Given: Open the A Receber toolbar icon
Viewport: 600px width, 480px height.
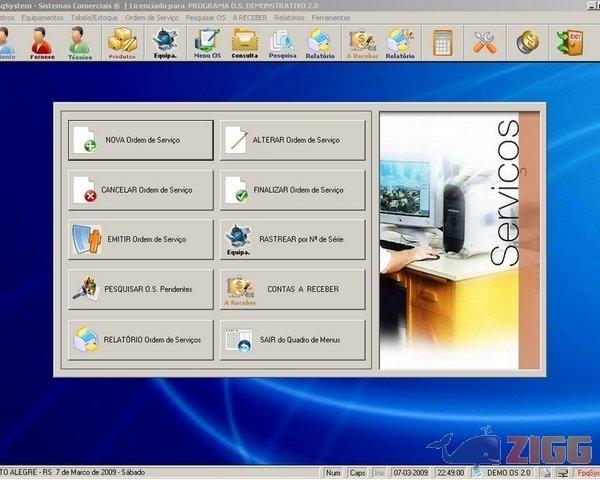Looking at the screenshot, I should pyautogui.click(x=362, y=43).
